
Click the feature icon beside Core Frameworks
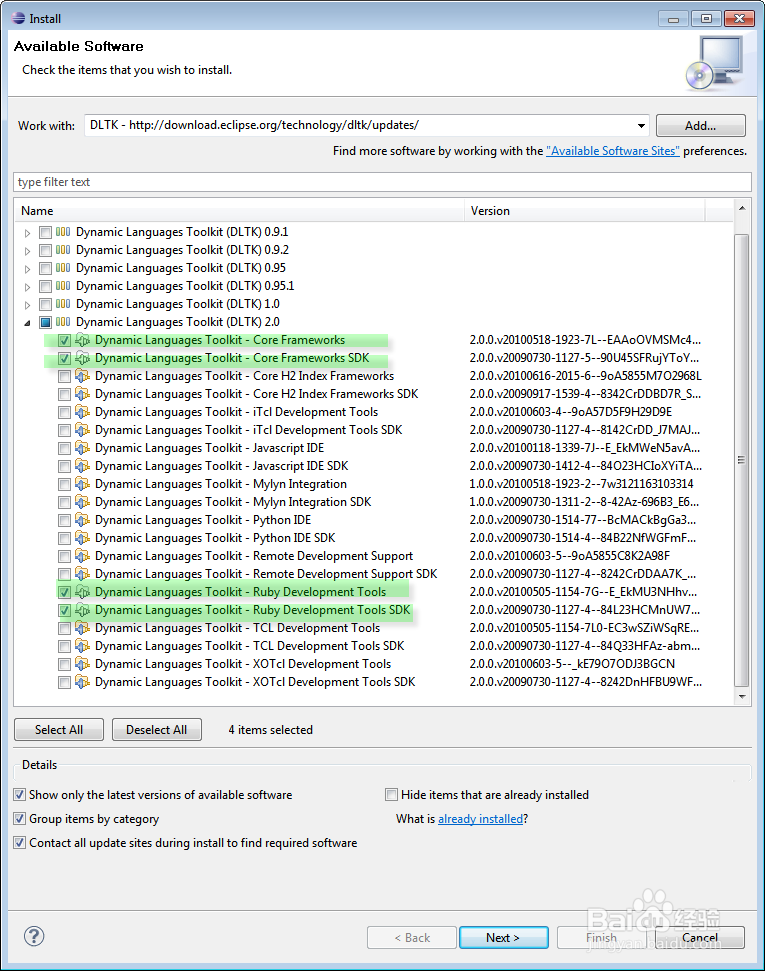[82, 340]
